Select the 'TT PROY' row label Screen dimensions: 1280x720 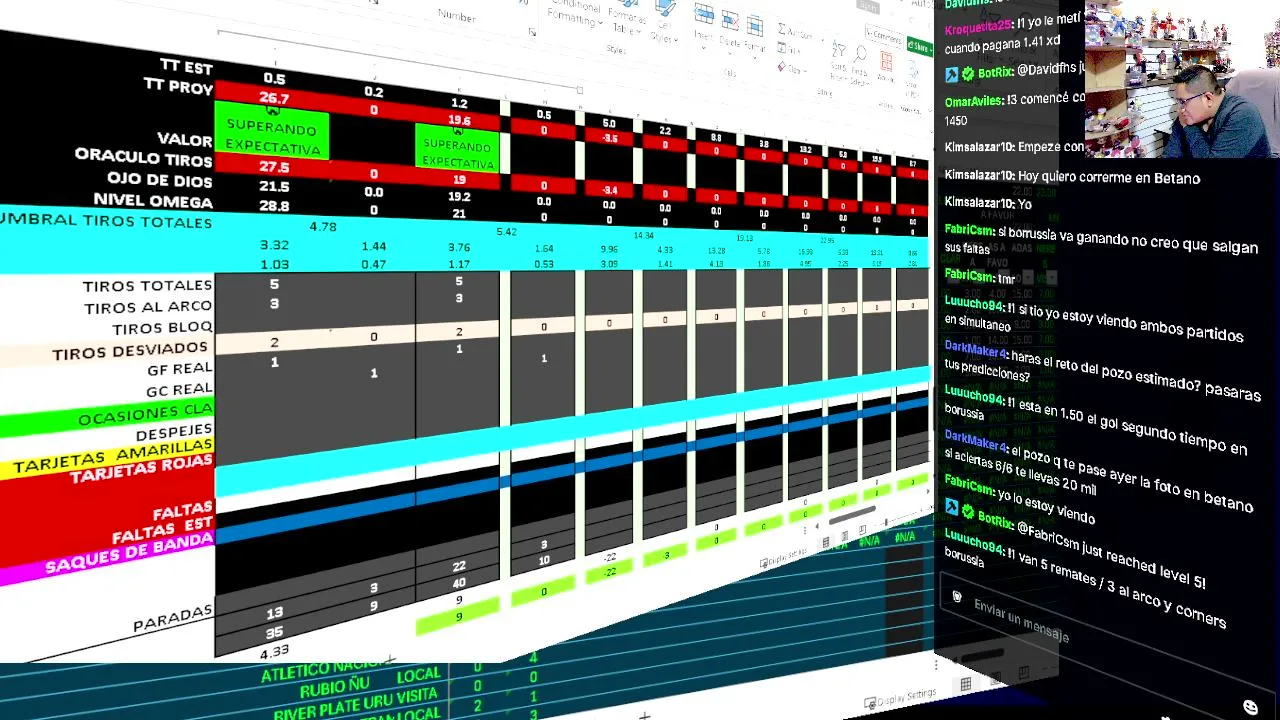[x=178, y=87]
